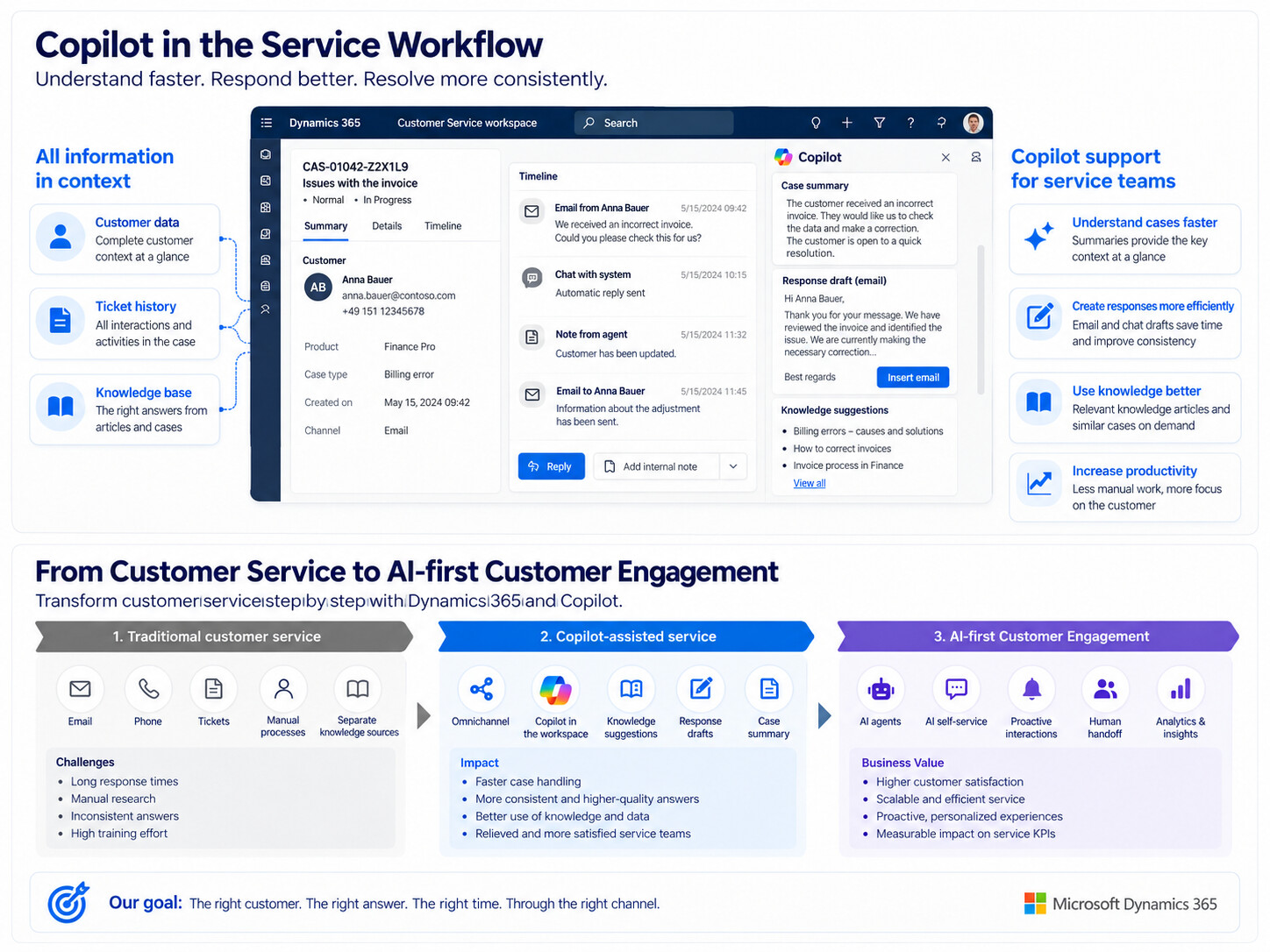Click the envelope icon of Email to Anna Bauer
Viewport: 1270px width, 952px height.
click(532, 394)
